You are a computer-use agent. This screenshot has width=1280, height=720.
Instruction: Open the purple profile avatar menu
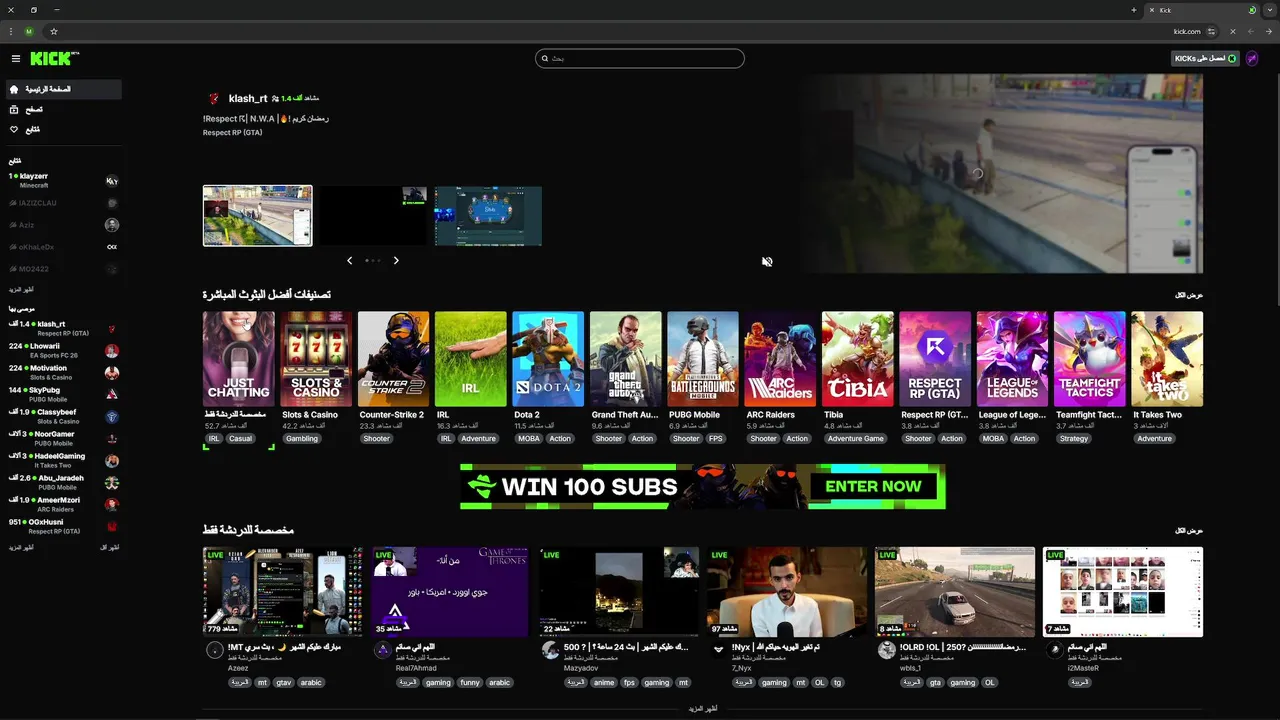1252,58
